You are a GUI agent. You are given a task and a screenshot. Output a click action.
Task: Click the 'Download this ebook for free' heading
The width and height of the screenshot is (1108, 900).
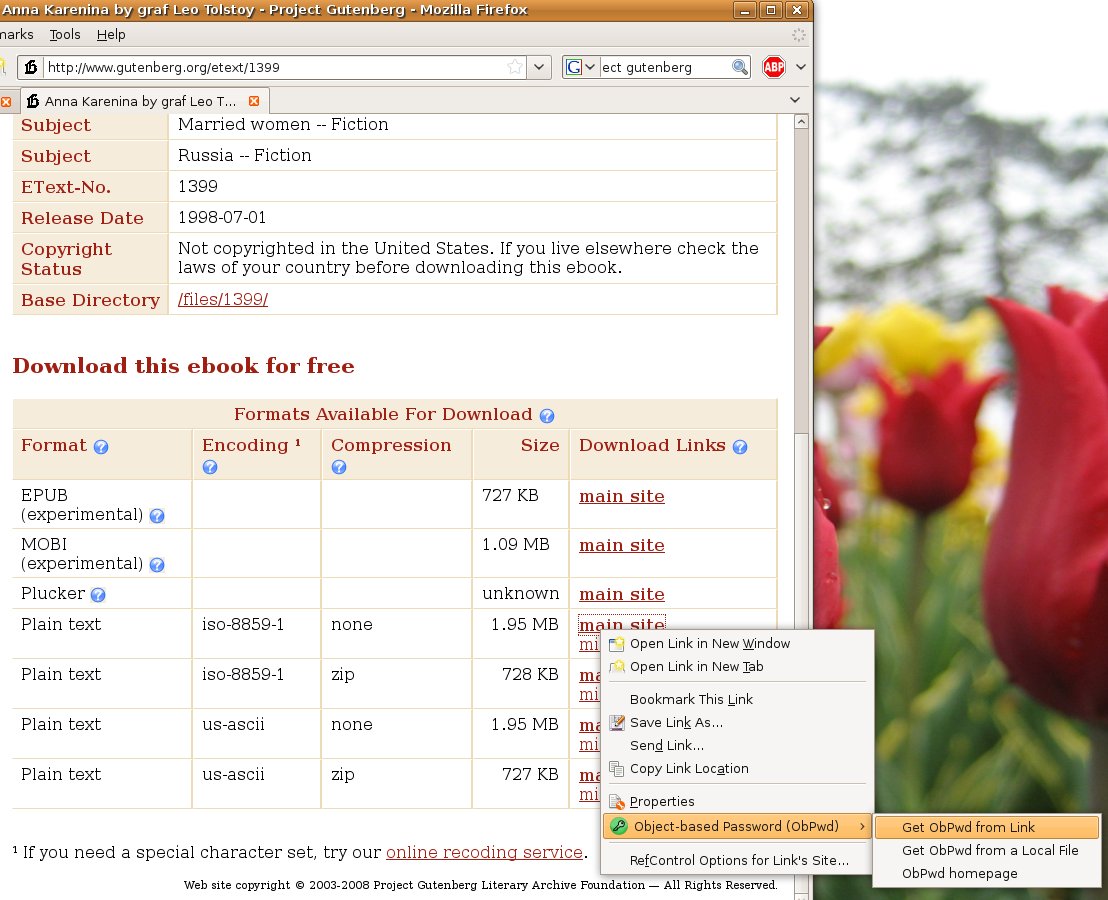click(184, 366)
